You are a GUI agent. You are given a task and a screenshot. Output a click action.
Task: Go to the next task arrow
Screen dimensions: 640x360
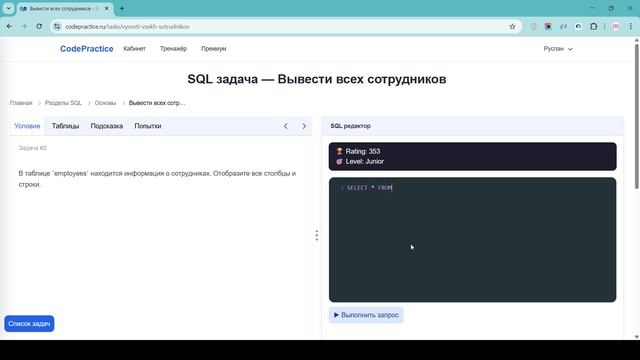304,126
